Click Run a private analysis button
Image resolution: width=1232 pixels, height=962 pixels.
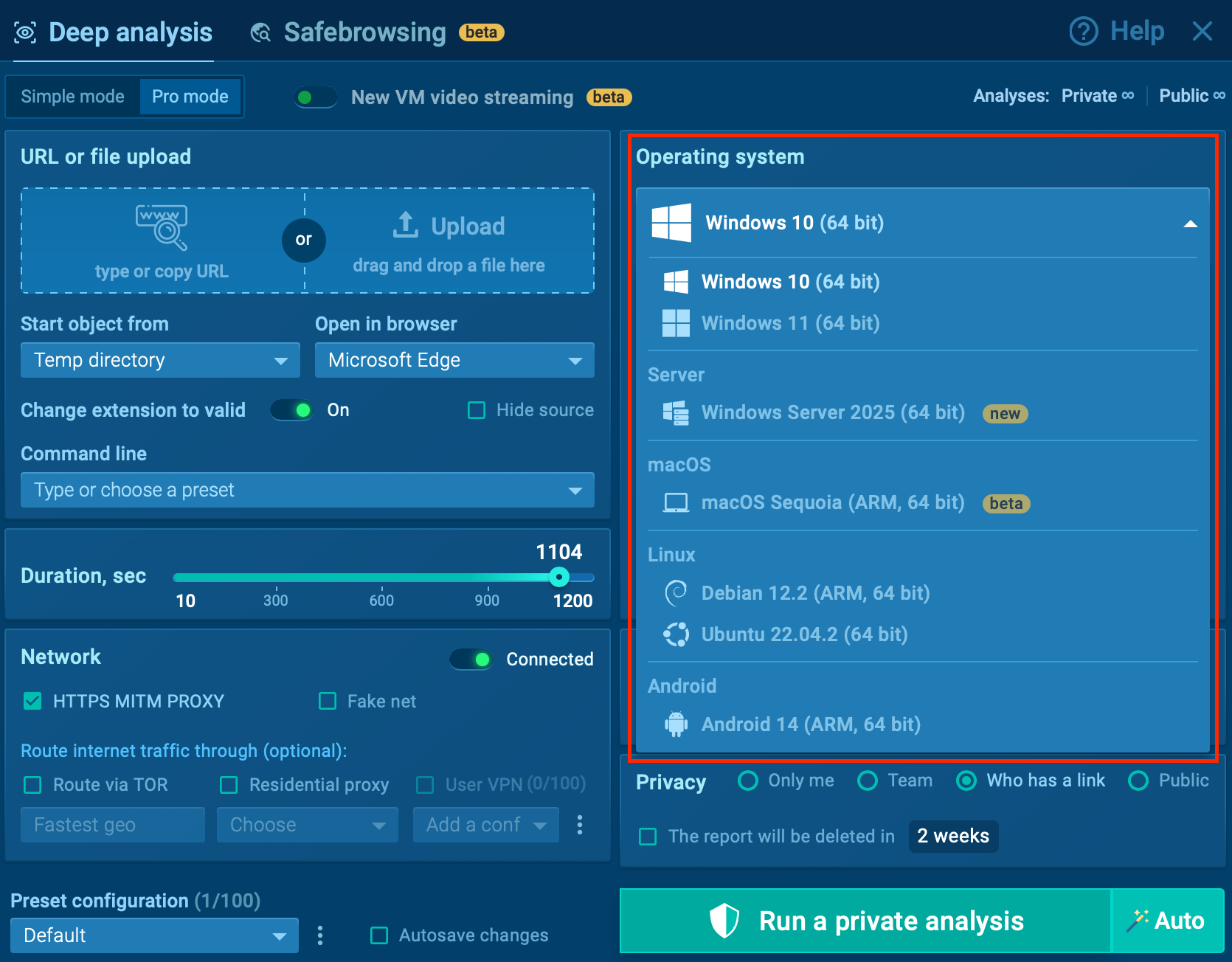click(x=865, y=921)
